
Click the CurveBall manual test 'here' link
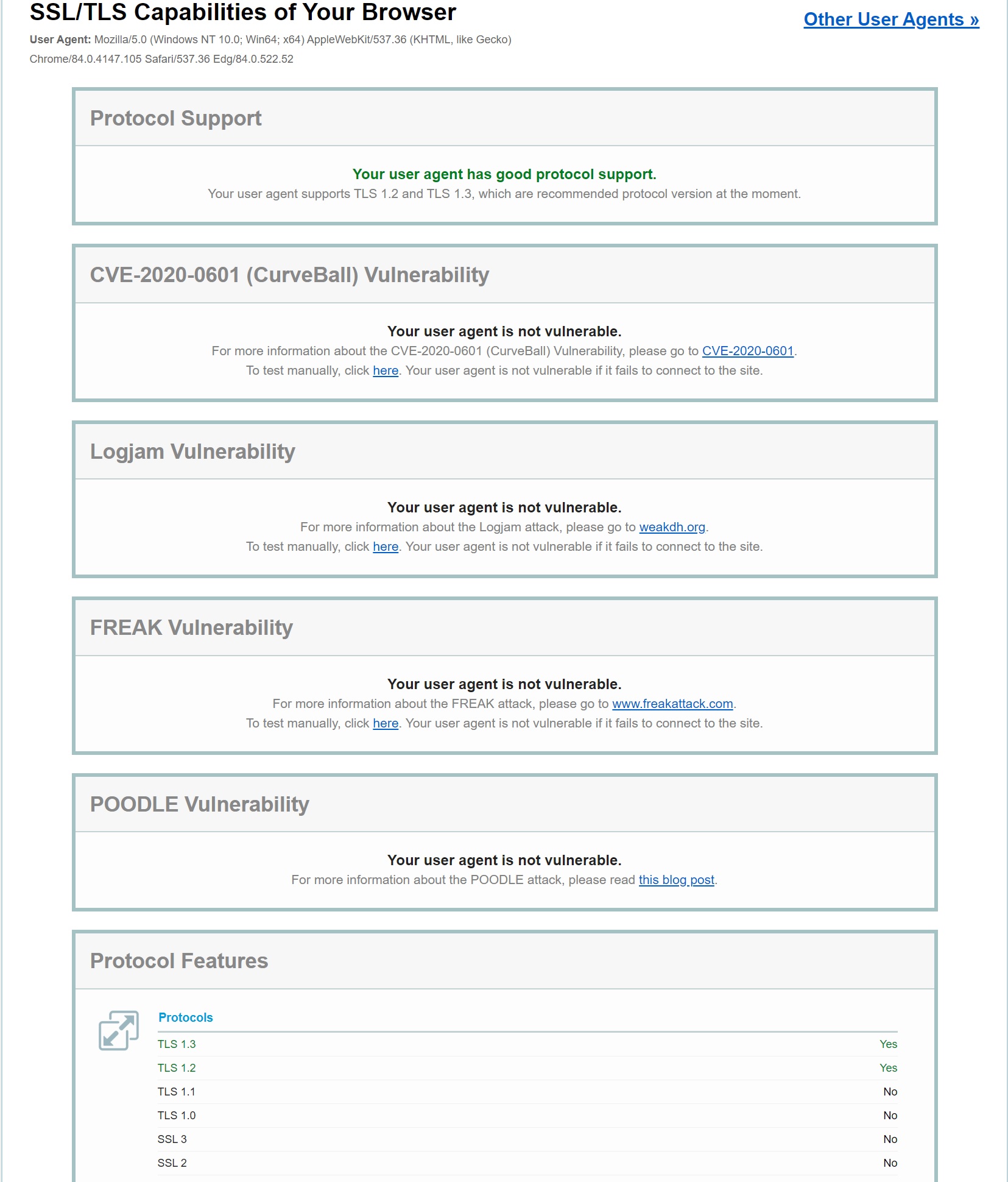point(386,370)
